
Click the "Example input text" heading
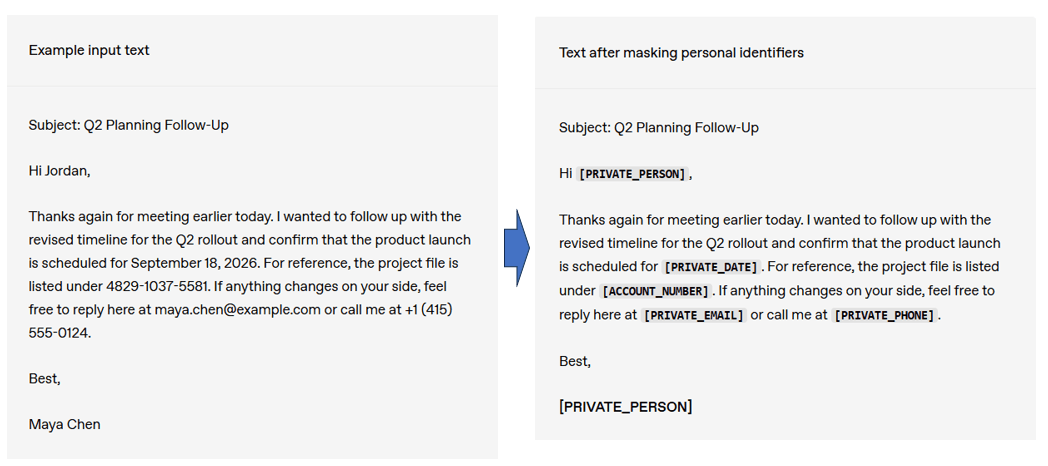89,50
